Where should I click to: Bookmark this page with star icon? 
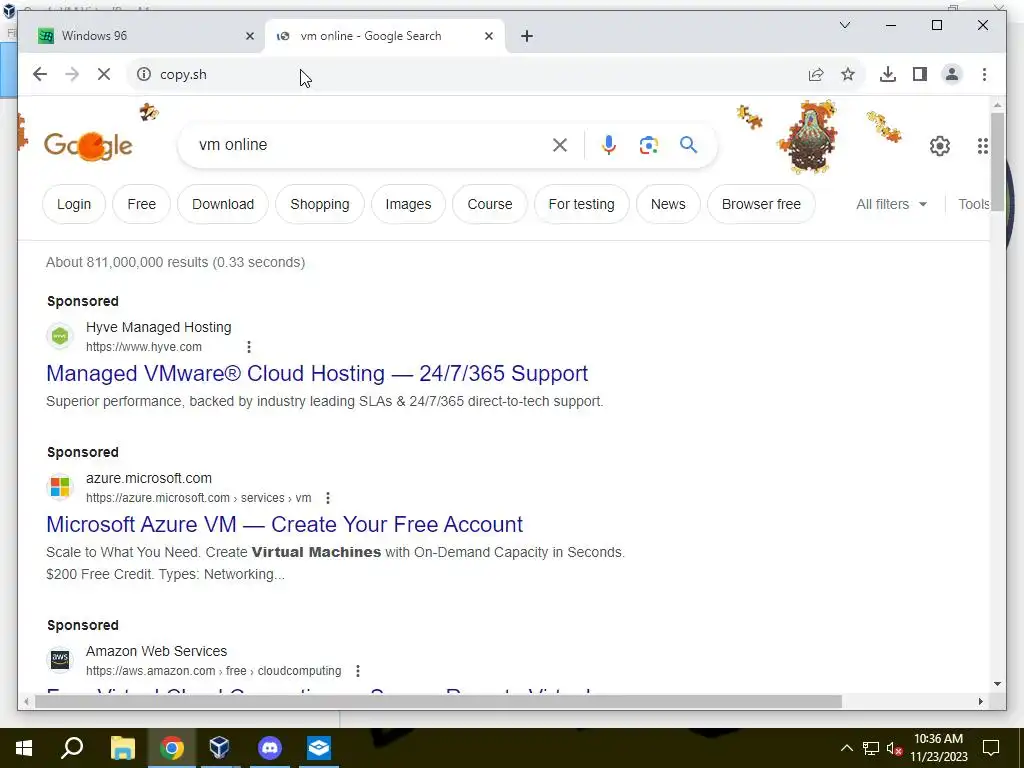[848, 74]
